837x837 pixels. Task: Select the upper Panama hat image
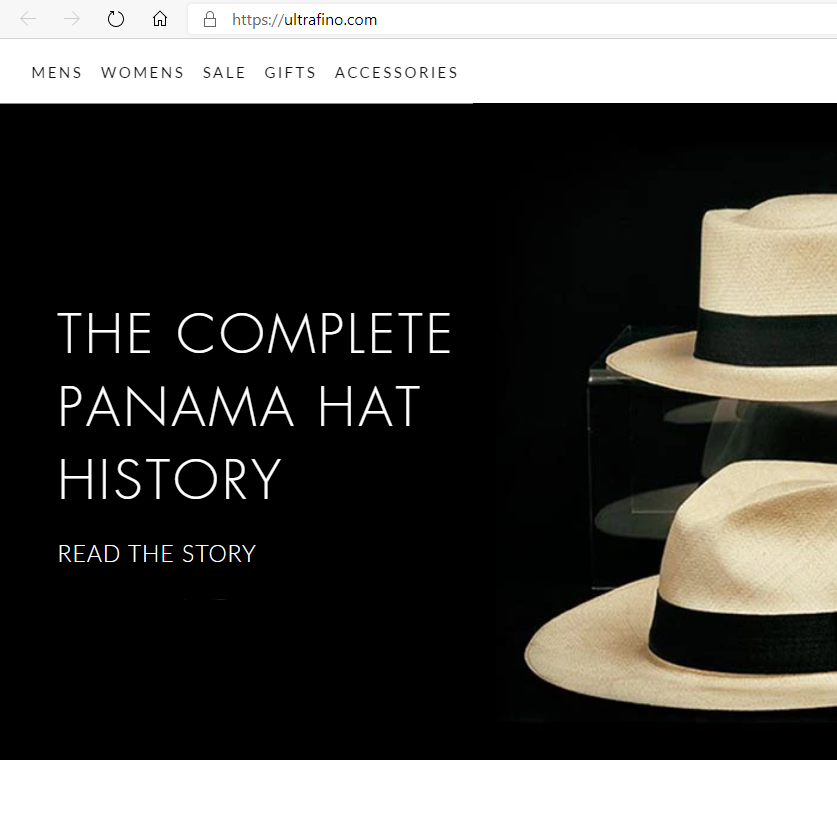(723, 297)
